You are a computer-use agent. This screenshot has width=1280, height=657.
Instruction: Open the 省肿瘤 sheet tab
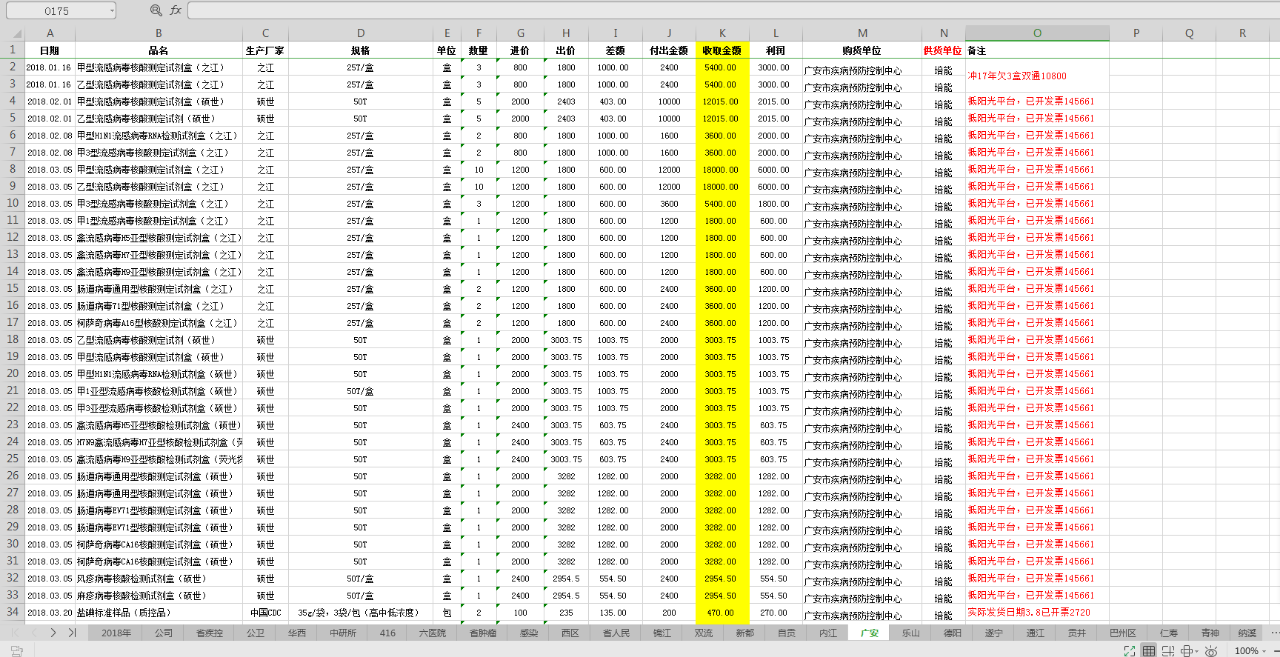(x=481, y=633)
